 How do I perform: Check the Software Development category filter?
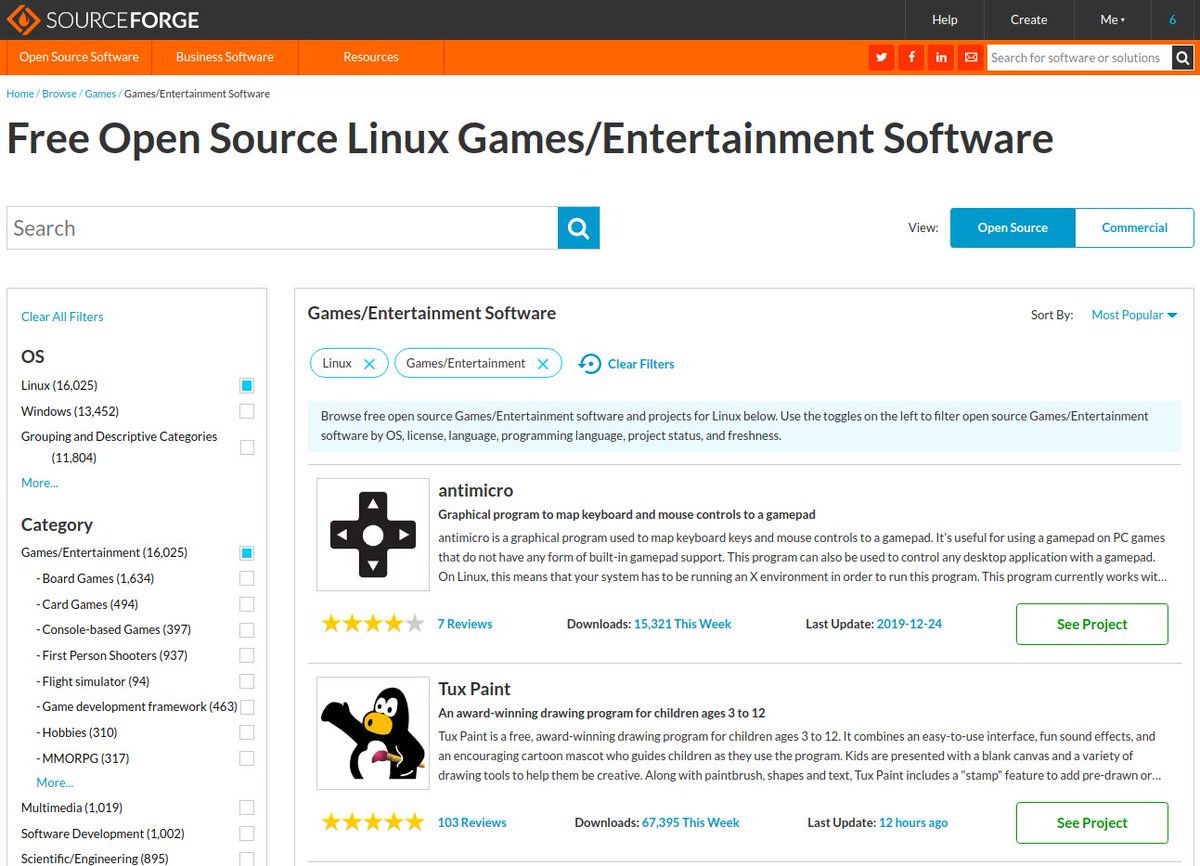click(247, 833)
